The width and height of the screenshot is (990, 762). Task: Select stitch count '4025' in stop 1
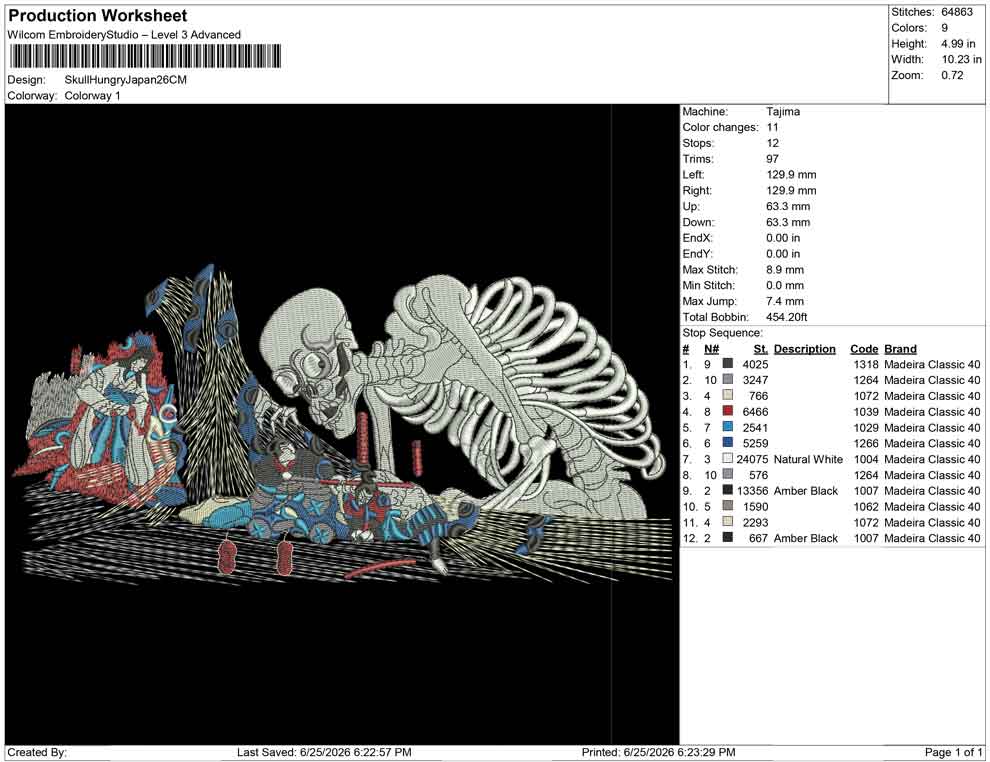coord(755,364)
